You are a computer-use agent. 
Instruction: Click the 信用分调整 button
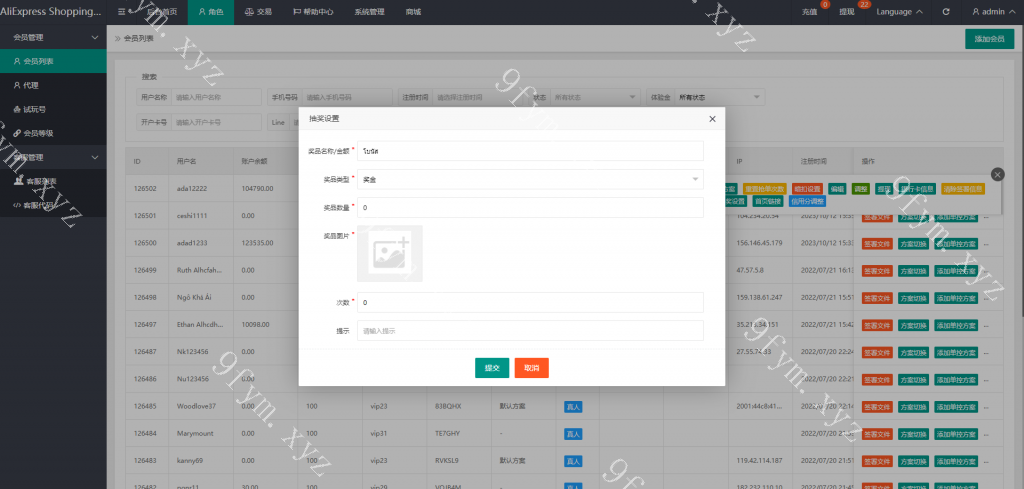(807, 201)
